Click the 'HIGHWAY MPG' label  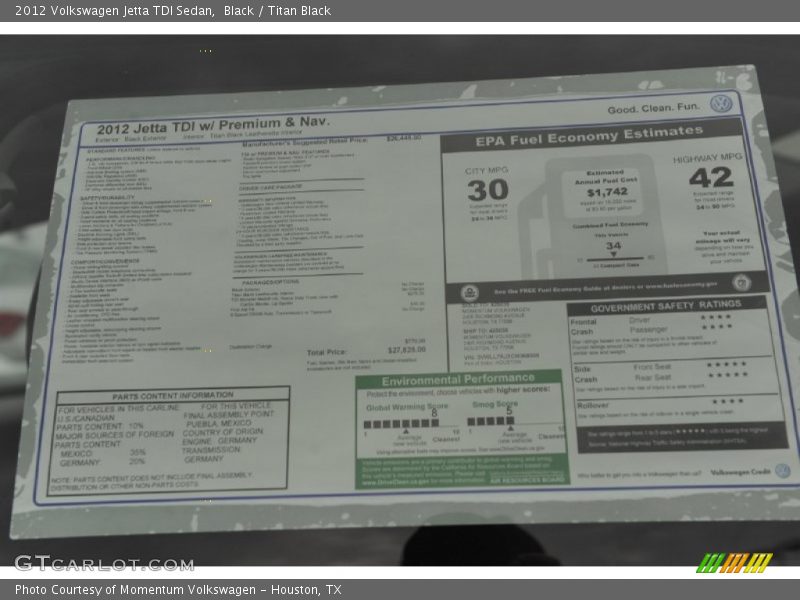tap(708, 158)
